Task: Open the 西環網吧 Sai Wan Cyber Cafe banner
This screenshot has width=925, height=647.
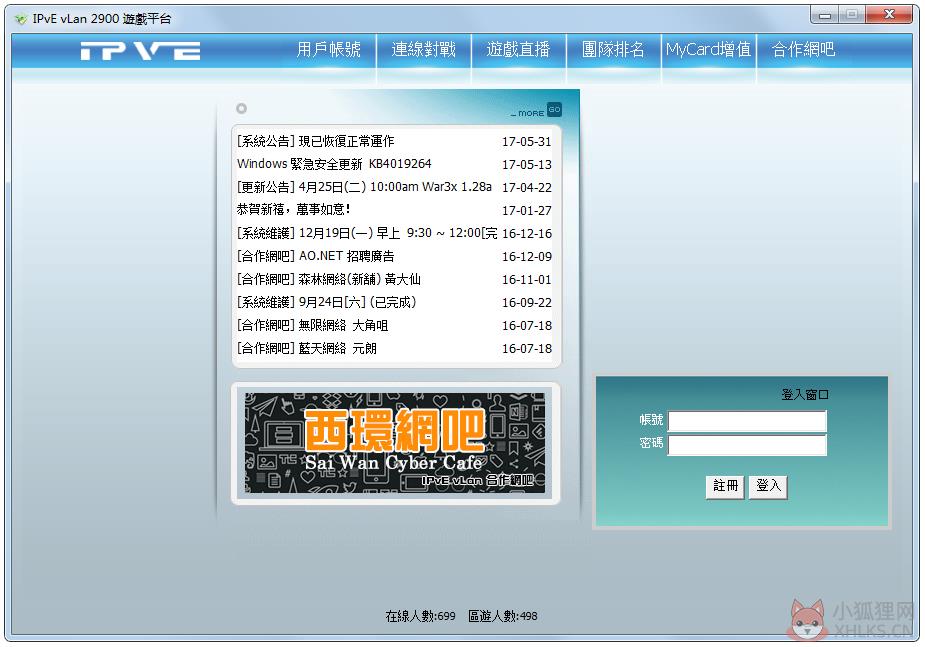Action: 395,444
